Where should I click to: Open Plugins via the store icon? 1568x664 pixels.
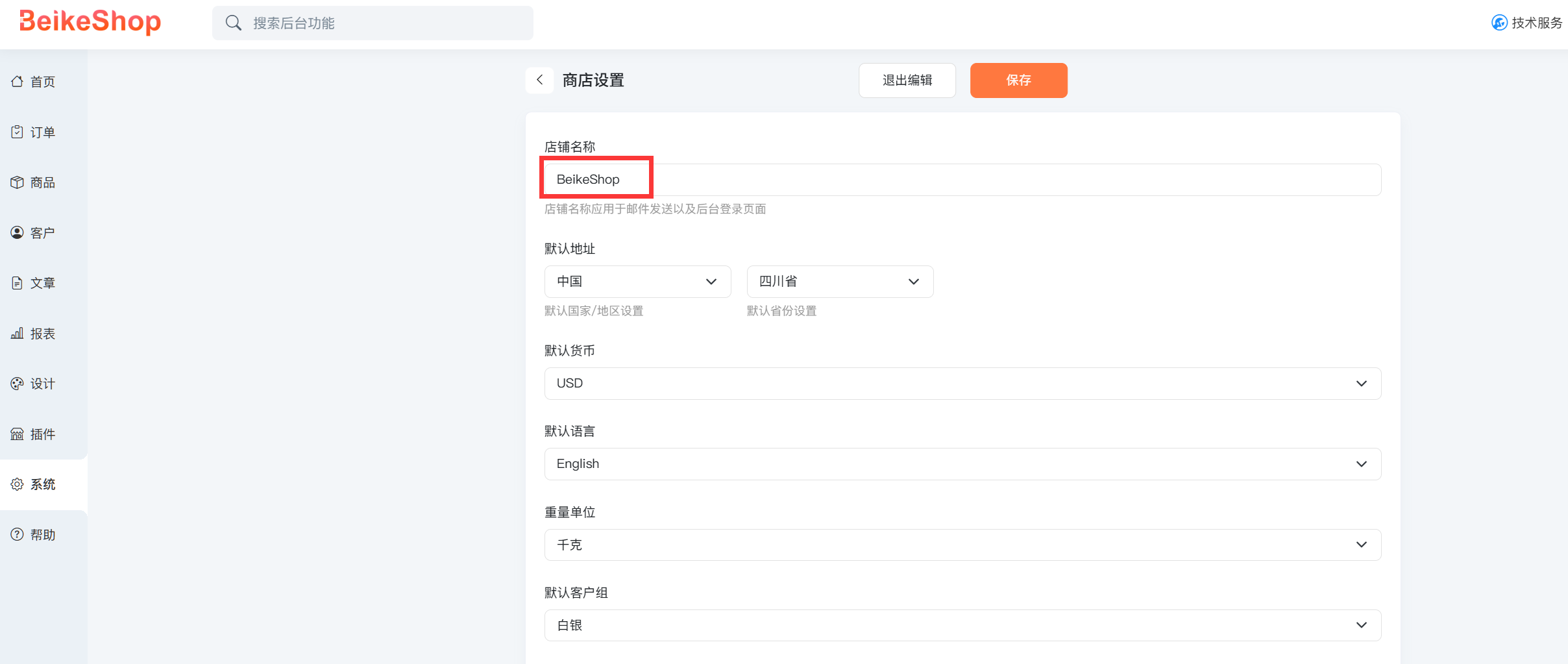[x=18, y=434]
